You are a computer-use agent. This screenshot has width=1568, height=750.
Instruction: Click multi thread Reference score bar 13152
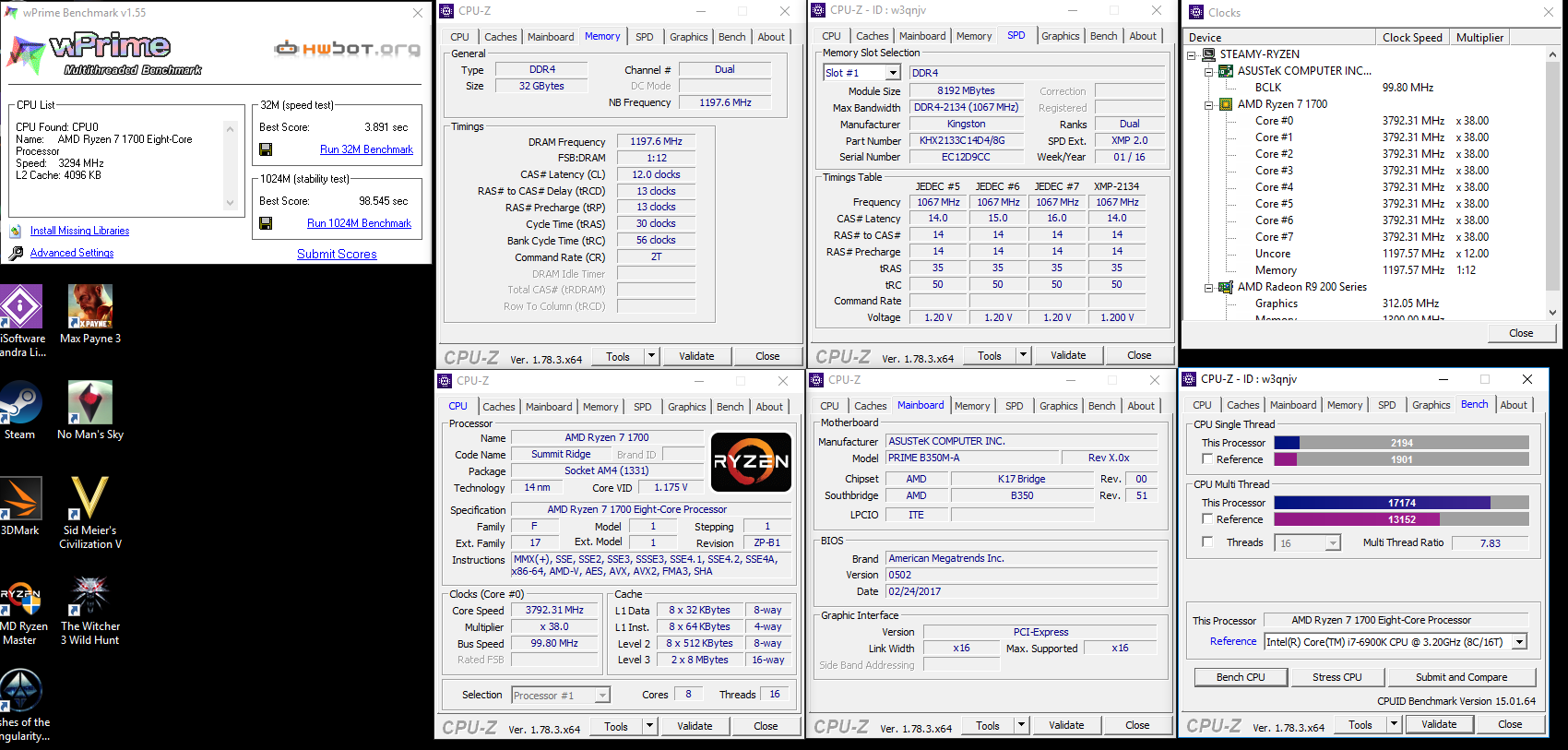(x=1402, y=519)
